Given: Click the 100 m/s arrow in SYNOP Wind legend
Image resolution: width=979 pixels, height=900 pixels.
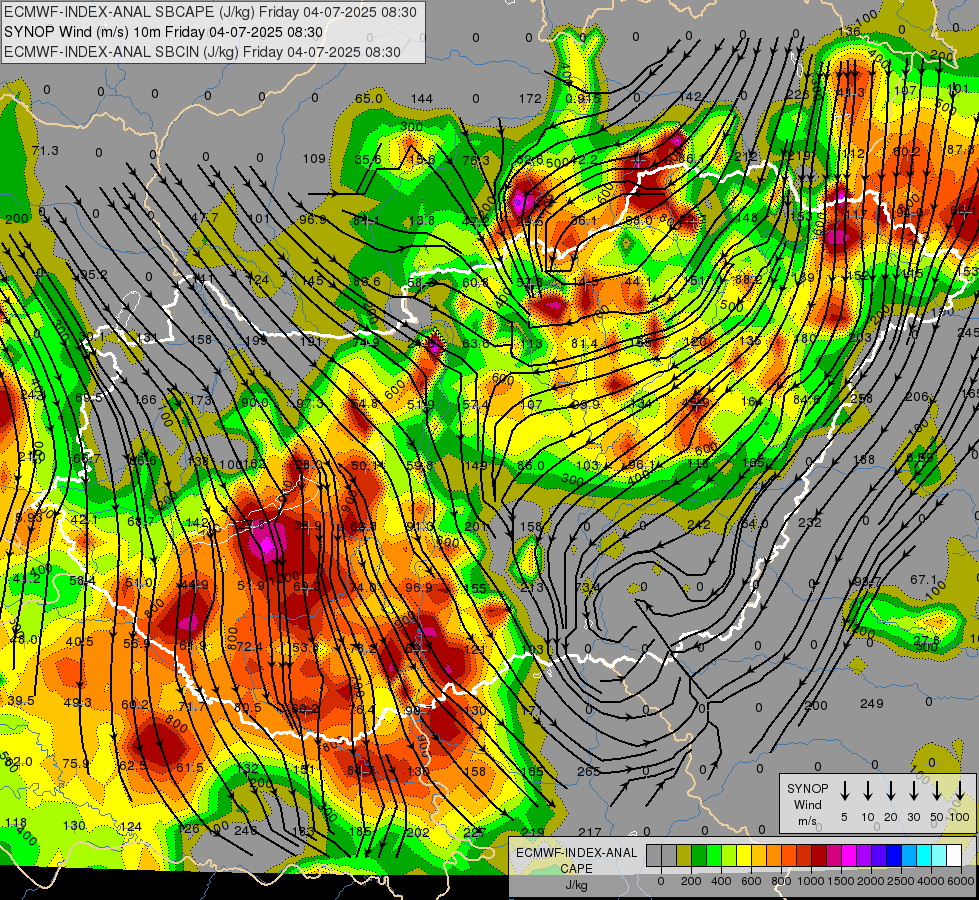Looking at the screenshot, I should pos(960,790).
